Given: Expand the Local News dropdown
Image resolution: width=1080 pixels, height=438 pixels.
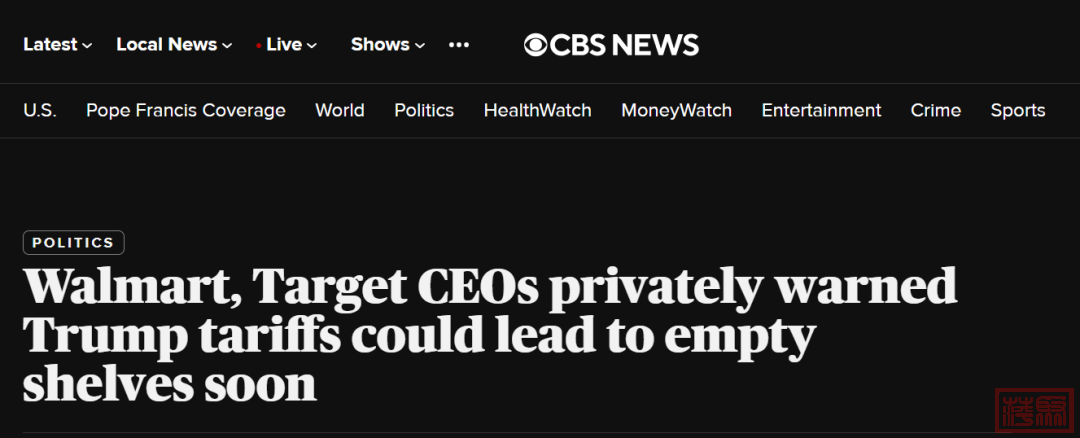Looking at the screenshot, I should pyautogui.click(x=174, y=45).
